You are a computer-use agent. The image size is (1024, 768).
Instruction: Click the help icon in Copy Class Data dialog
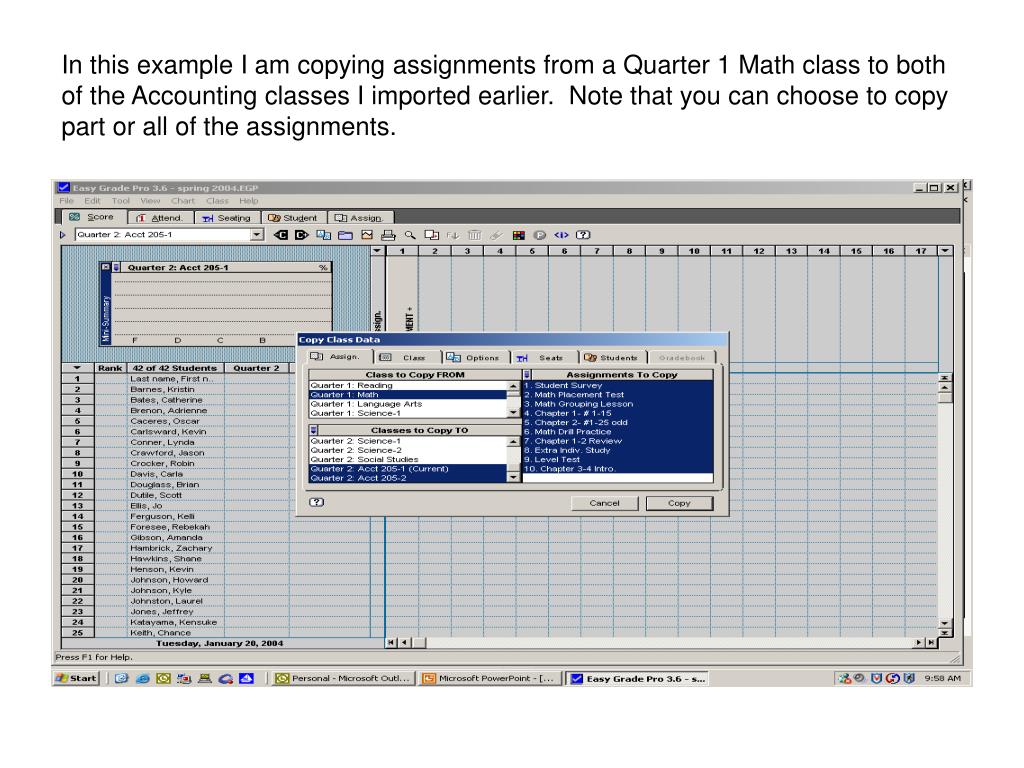(x=317, y=502)
